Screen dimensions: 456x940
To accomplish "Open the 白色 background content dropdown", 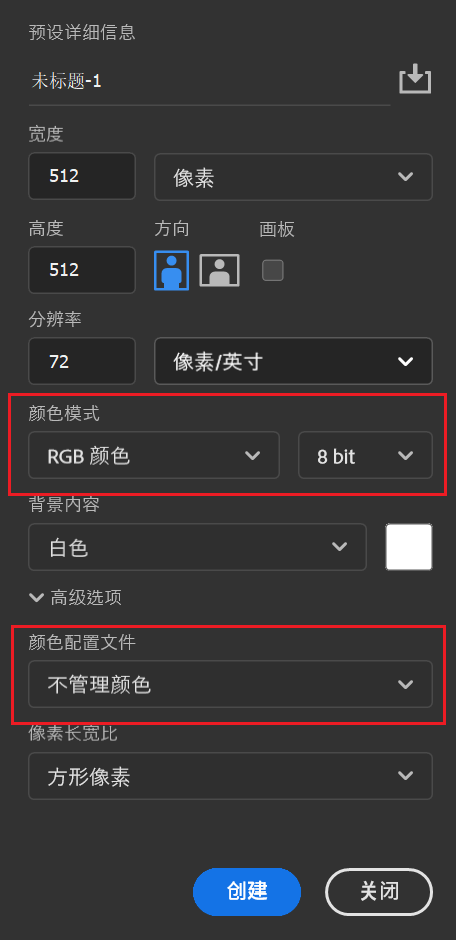I will [x=198, y=547].
